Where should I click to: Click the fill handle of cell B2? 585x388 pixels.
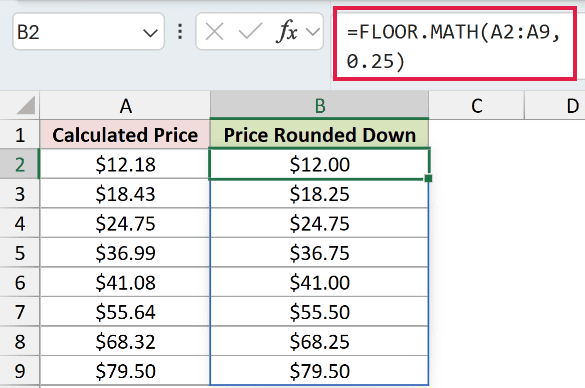pos(428,178)
